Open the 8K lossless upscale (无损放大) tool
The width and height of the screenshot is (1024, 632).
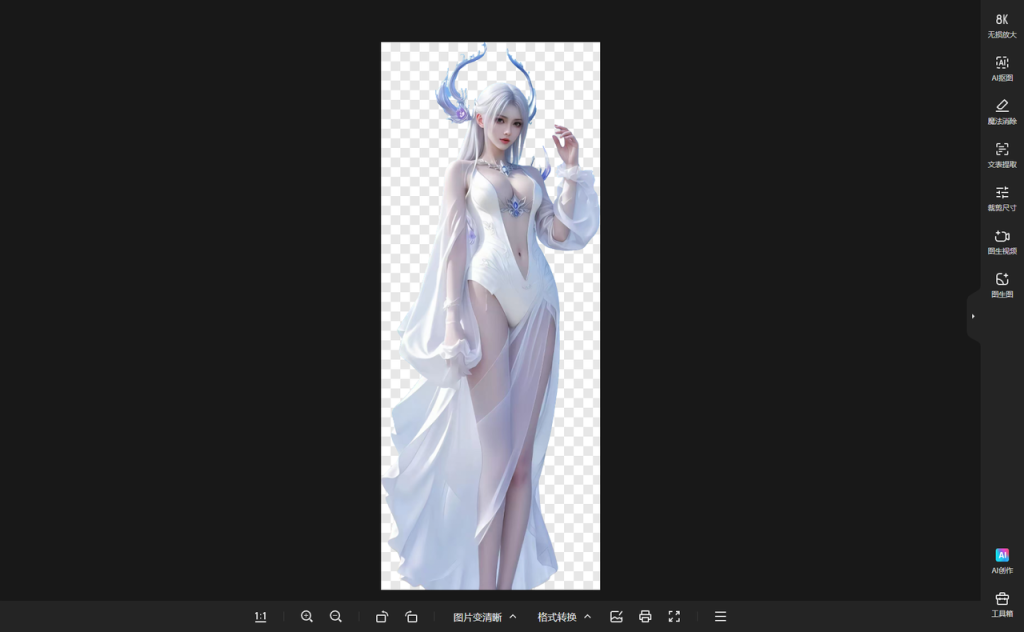click(1002, 25)
